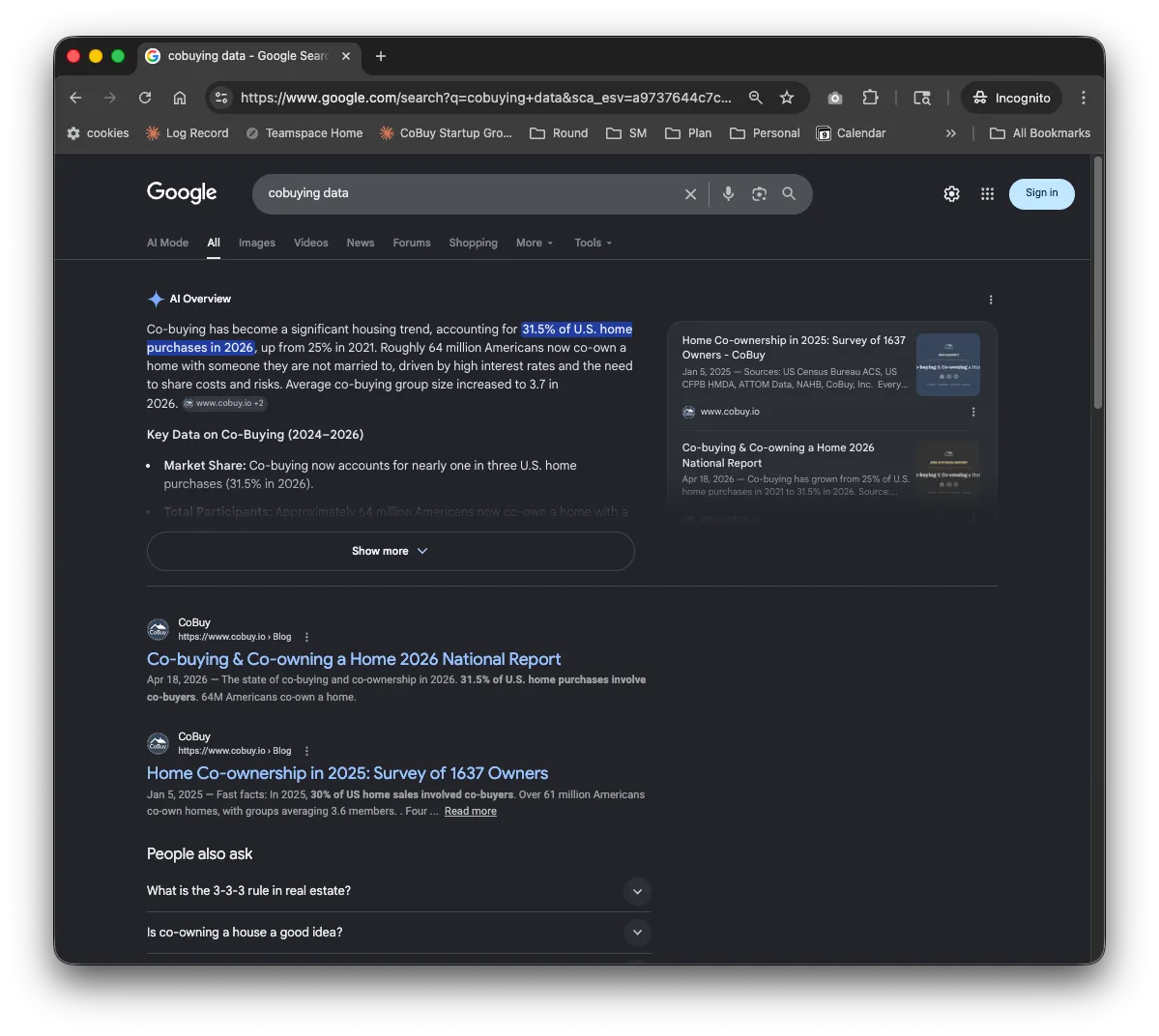Click the page vertical scrollbar
This screenshot has height=1036, width=1159.
click(x=1098, y=281)
